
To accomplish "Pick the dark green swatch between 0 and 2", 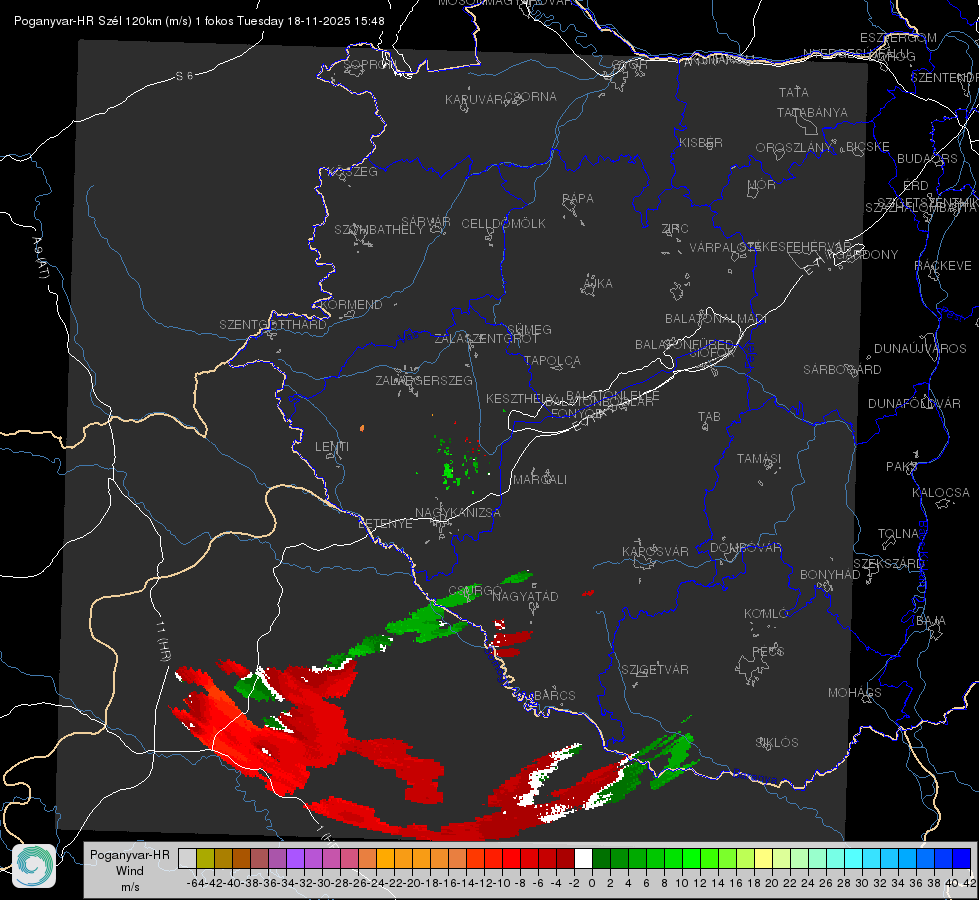I will pyautogui.click(x=601, y=858).
